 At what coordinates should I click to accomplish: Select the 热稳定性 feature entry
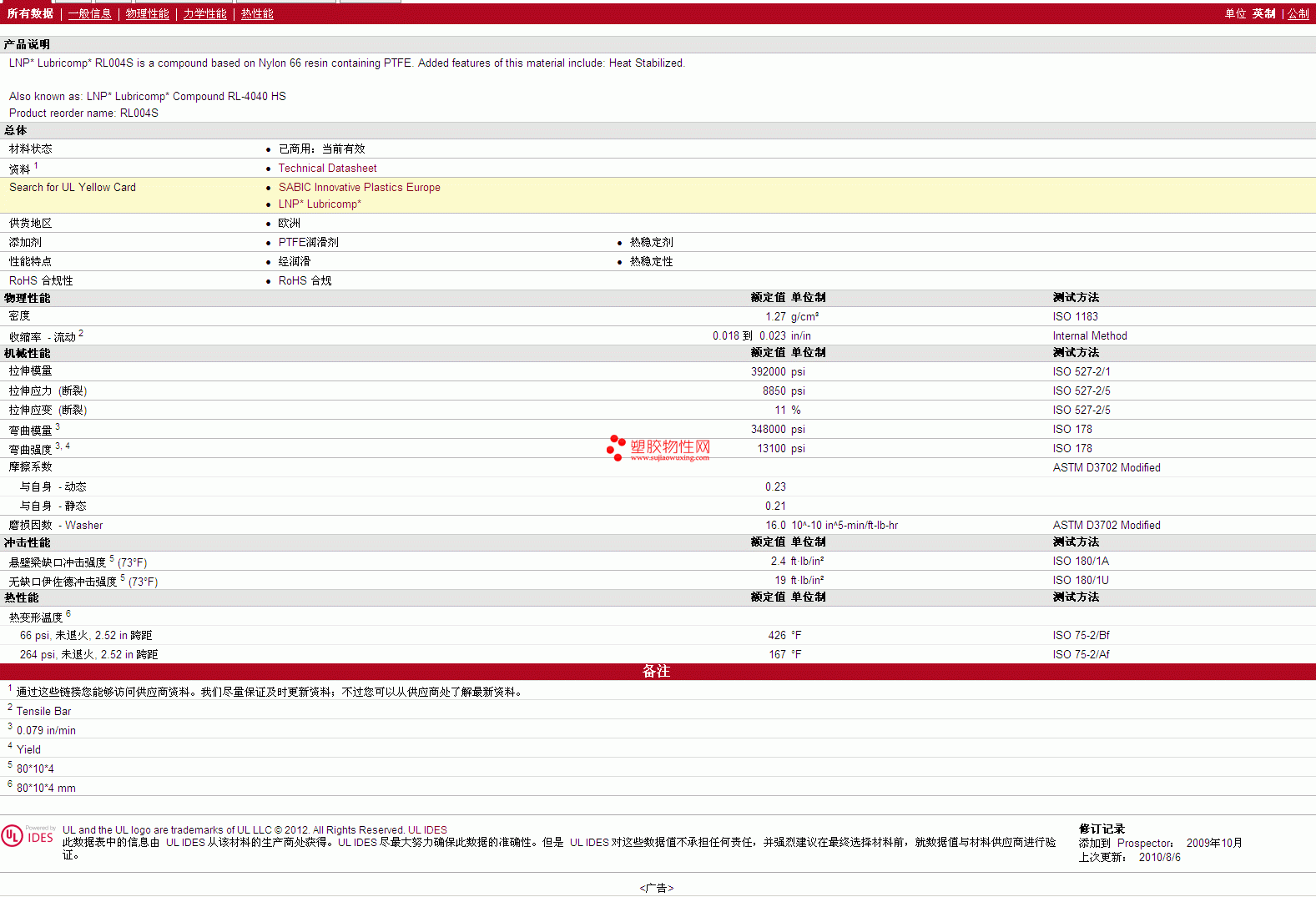pos(652,261)
